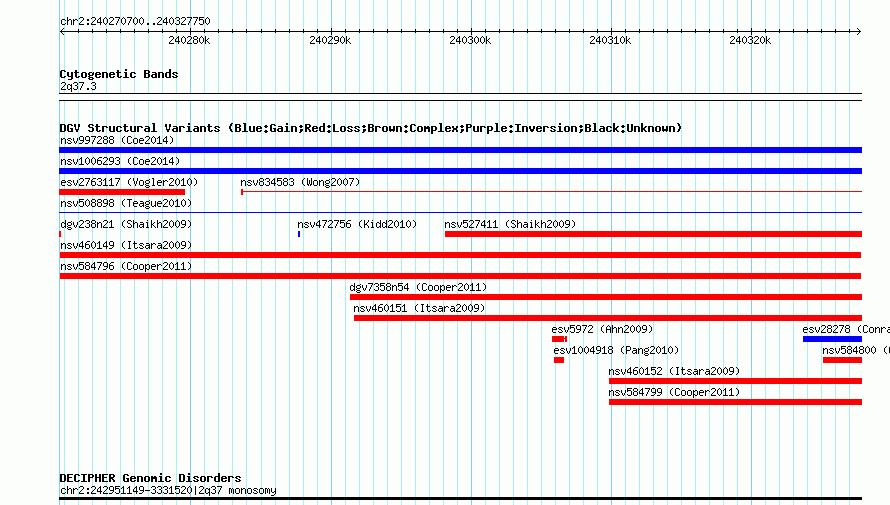Click the esv2763117 (Vogler2010) text label

129,182
